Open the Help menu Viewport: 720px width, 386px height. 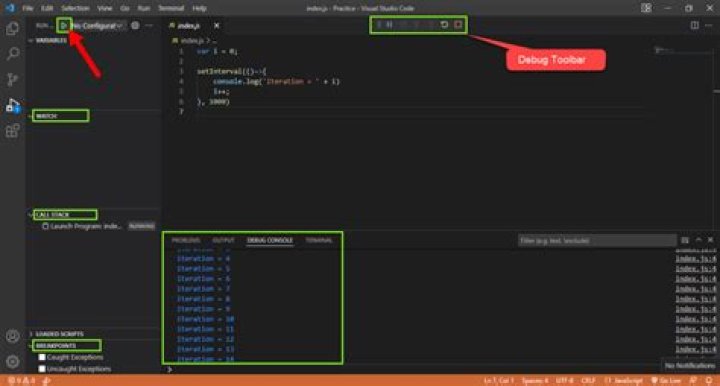click(199, 8)
